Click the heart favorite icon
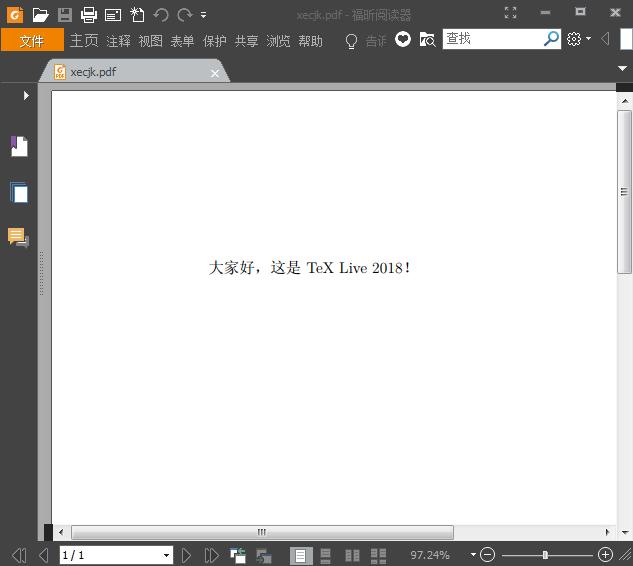Image resolution: width=633 pixels, height=566 pixels. 402,40
